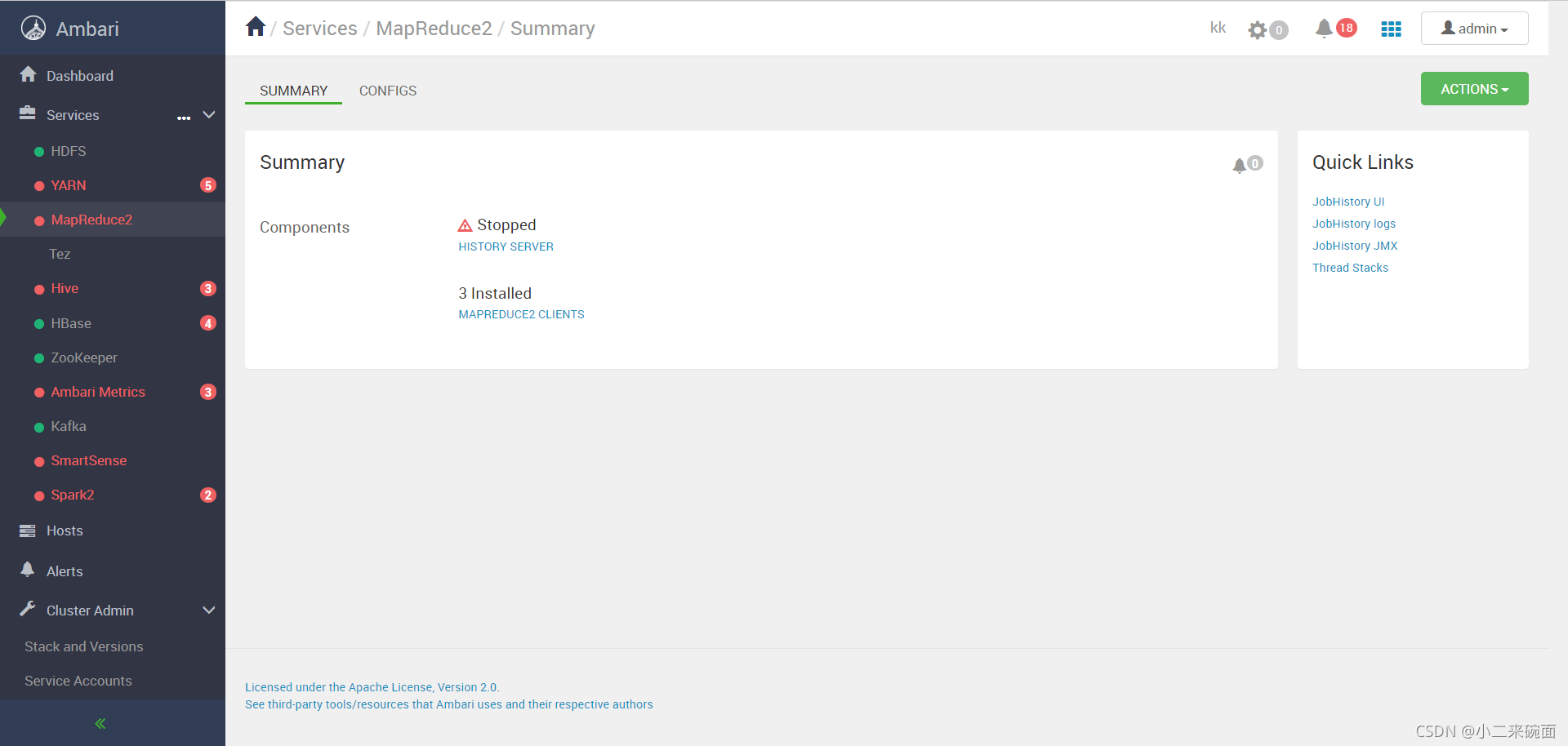Open third-party tools/resources link
Image resolution: width=1568 pixels, height=746 pixels.
(x=449, y=704)
